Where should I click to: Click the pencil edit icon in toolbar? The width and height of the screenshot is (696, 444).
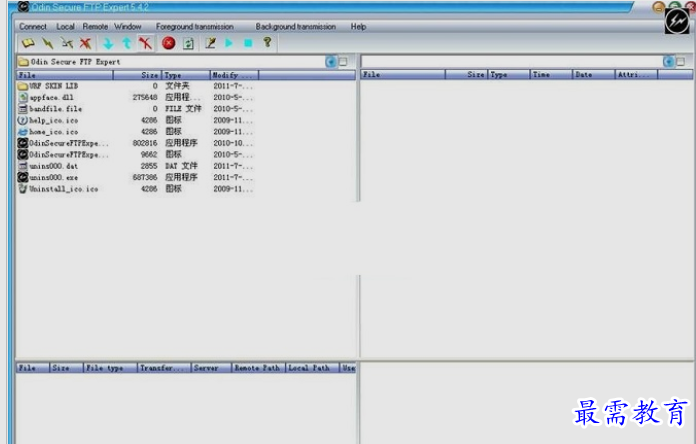coord(210,43)
